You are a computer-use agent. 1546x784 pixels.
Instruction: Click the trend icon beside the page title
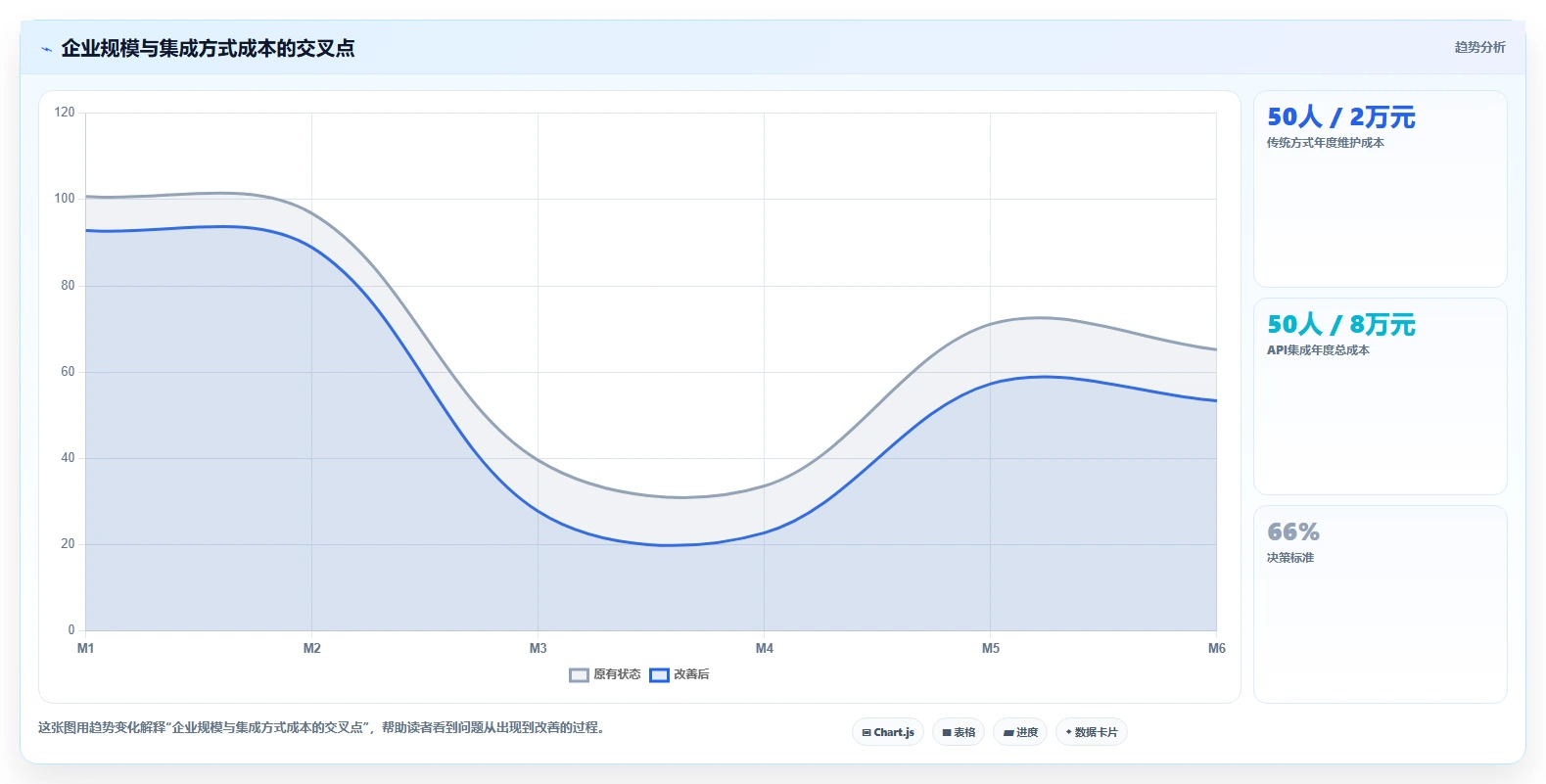(46, 49)
